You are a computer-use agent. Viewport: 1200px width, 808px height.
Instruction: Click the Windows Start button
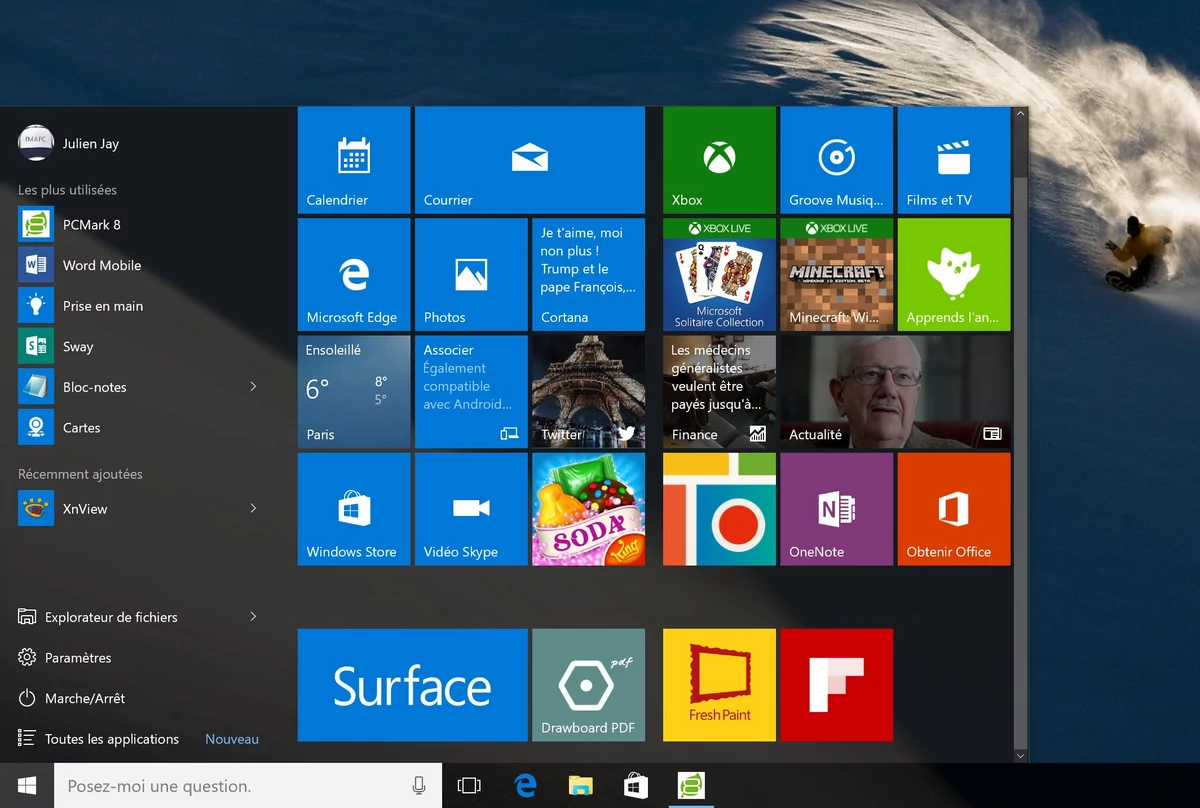click(x=27, y=786)
